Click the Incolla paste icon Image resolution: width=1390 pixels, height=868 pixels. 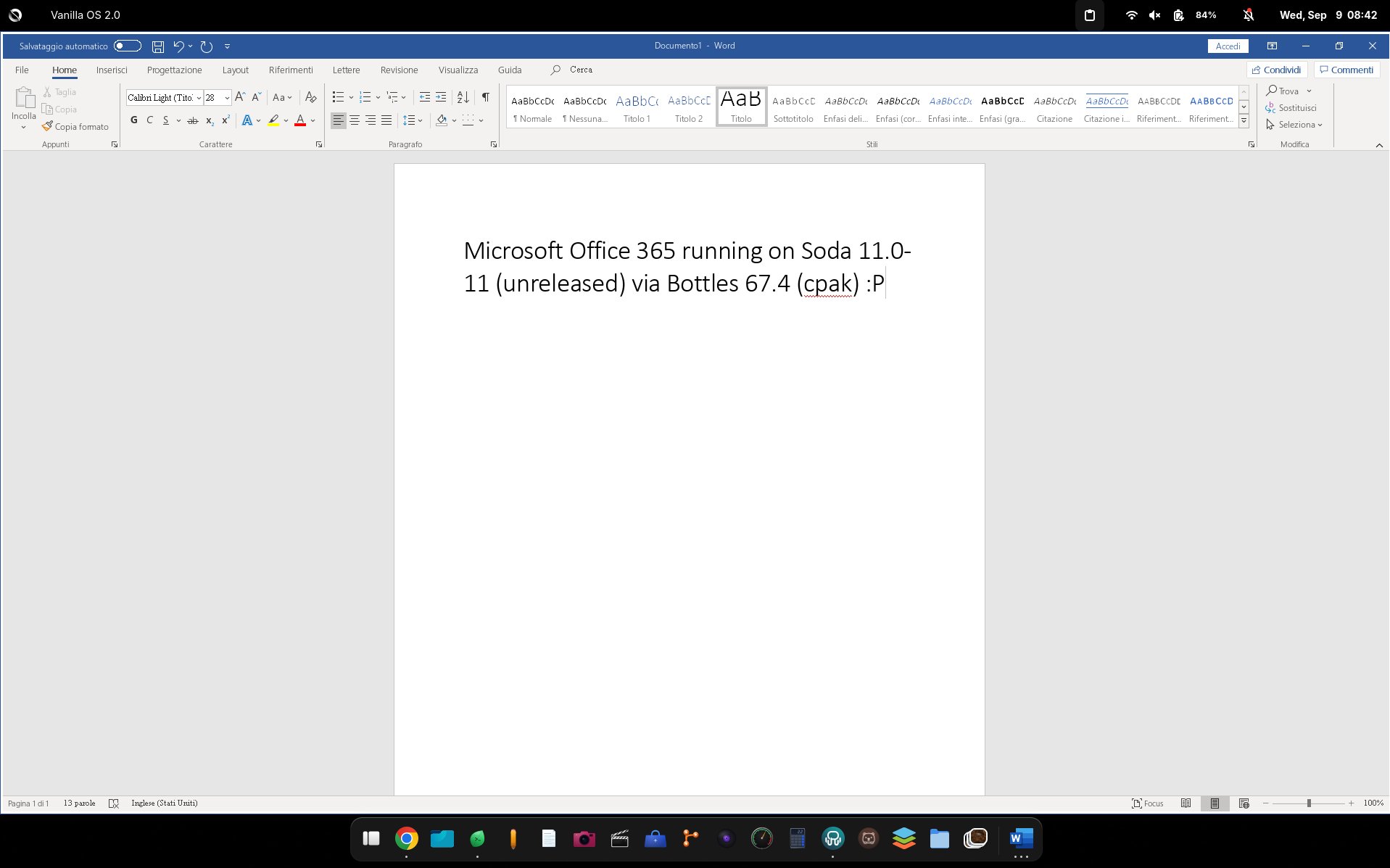coord(24,99)
